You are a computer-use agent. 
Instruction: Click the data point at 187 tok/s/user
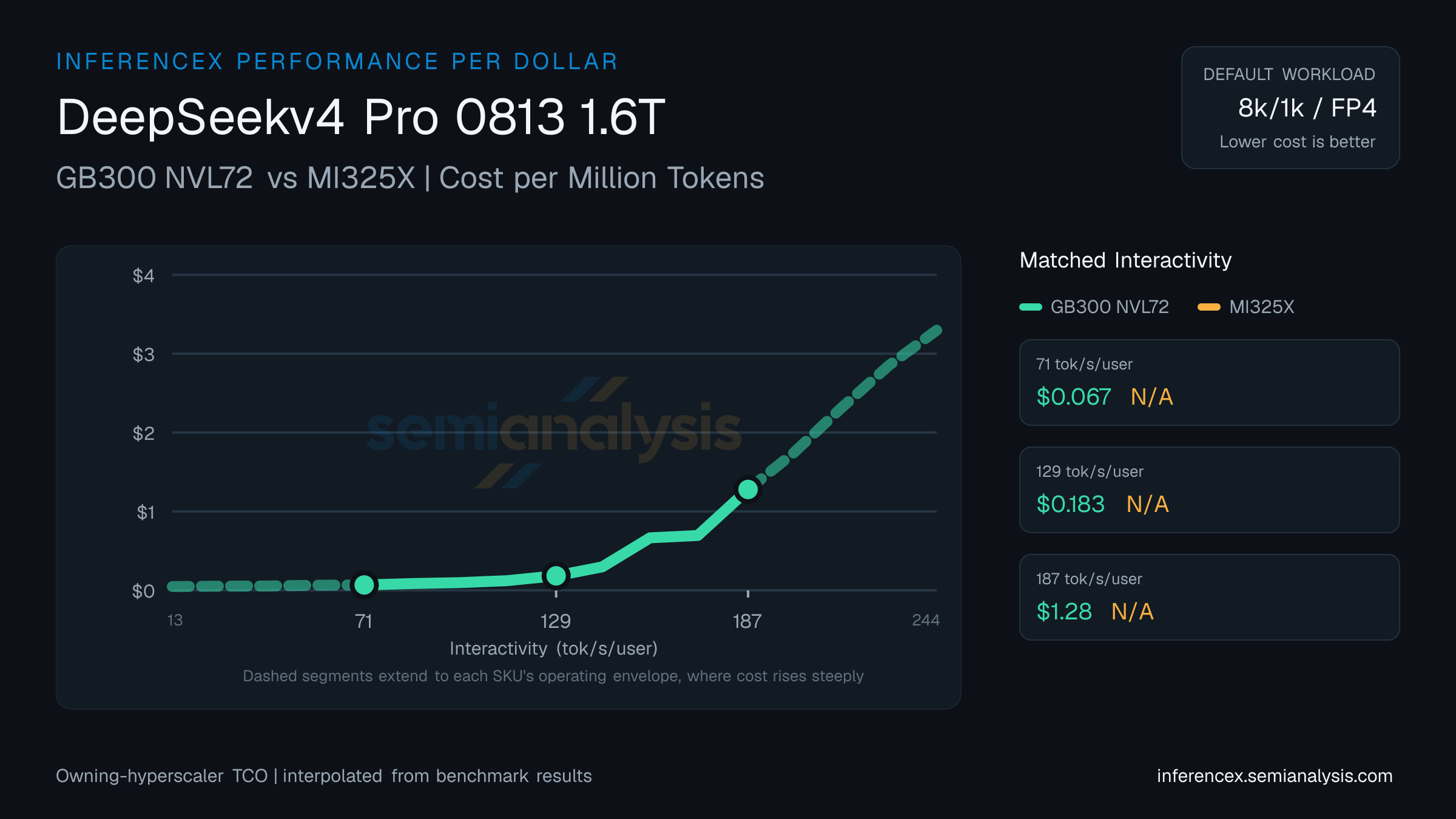coord(748,490)
